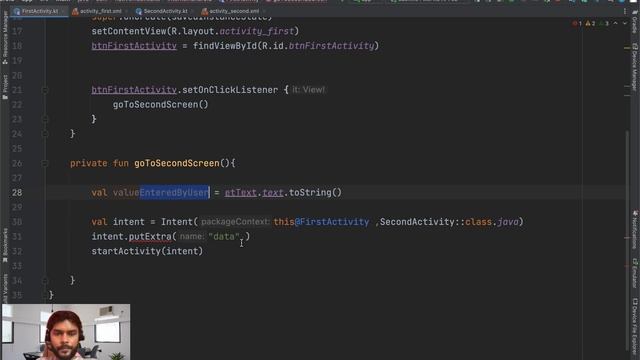Click the val intent variable name on line 30
Viewport: 640px width, 360px height.
(129, 222)
